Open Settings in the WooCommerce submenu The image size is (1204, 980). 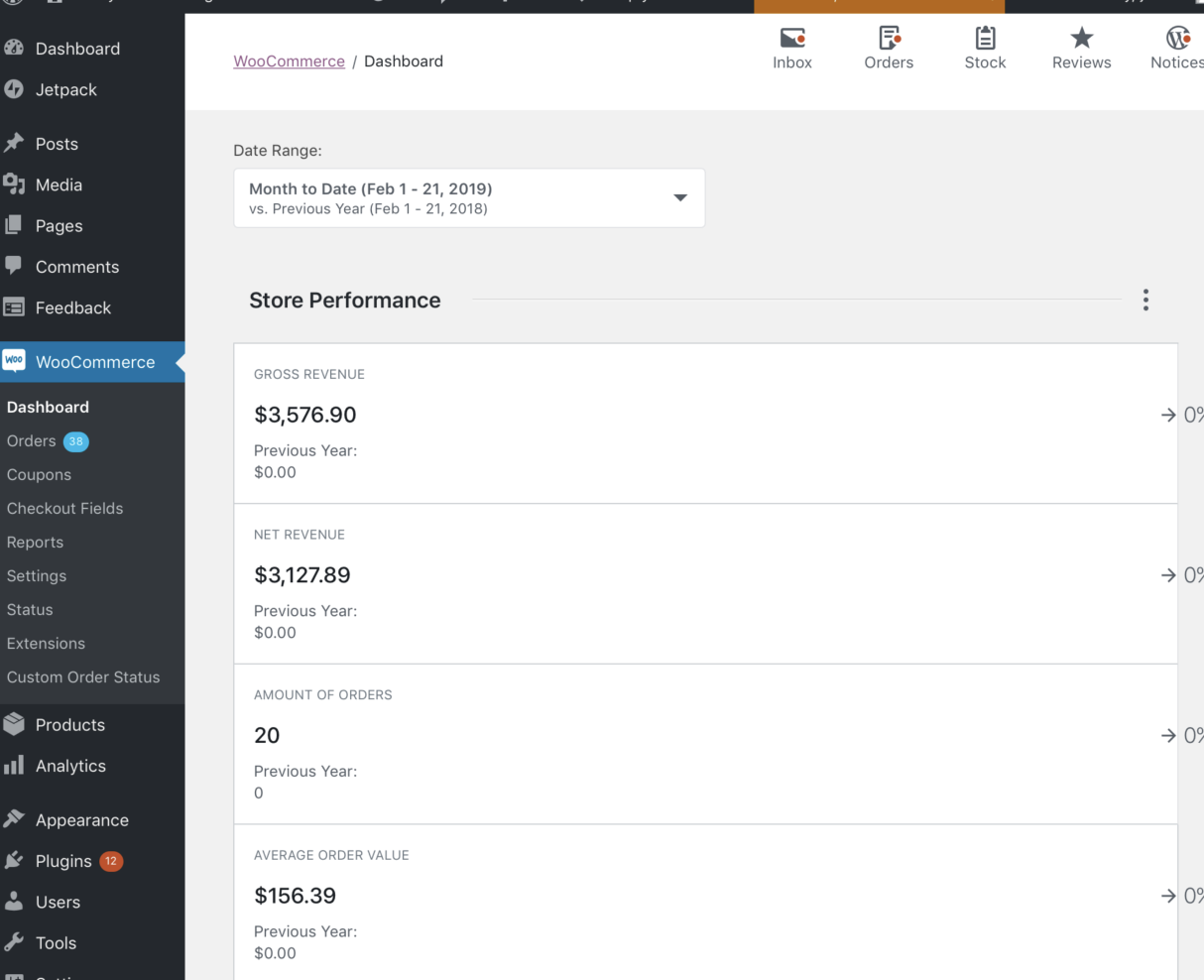tap(37, 575)
